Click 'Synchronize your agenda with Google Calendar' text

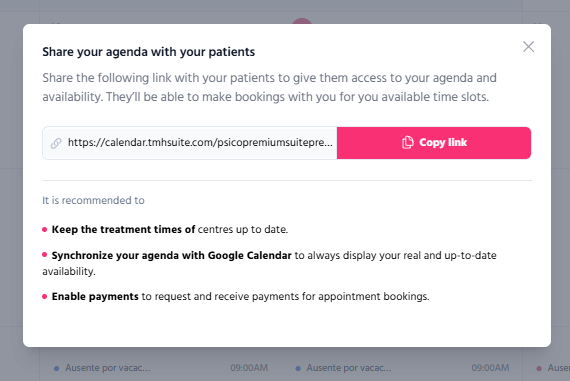pos(172,255)
